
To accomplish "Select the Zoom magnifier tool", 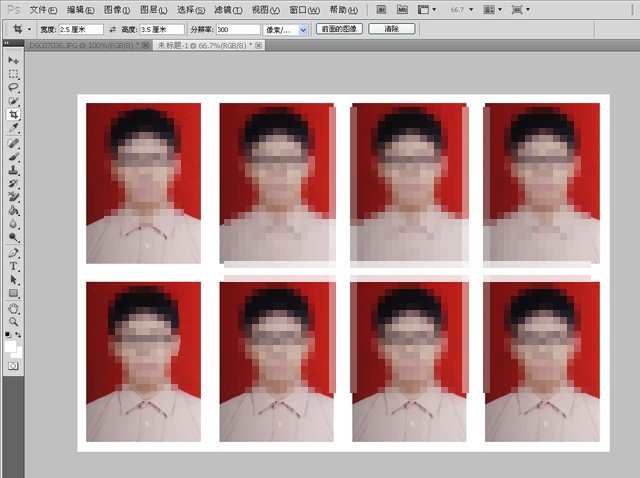I will 13,322.
